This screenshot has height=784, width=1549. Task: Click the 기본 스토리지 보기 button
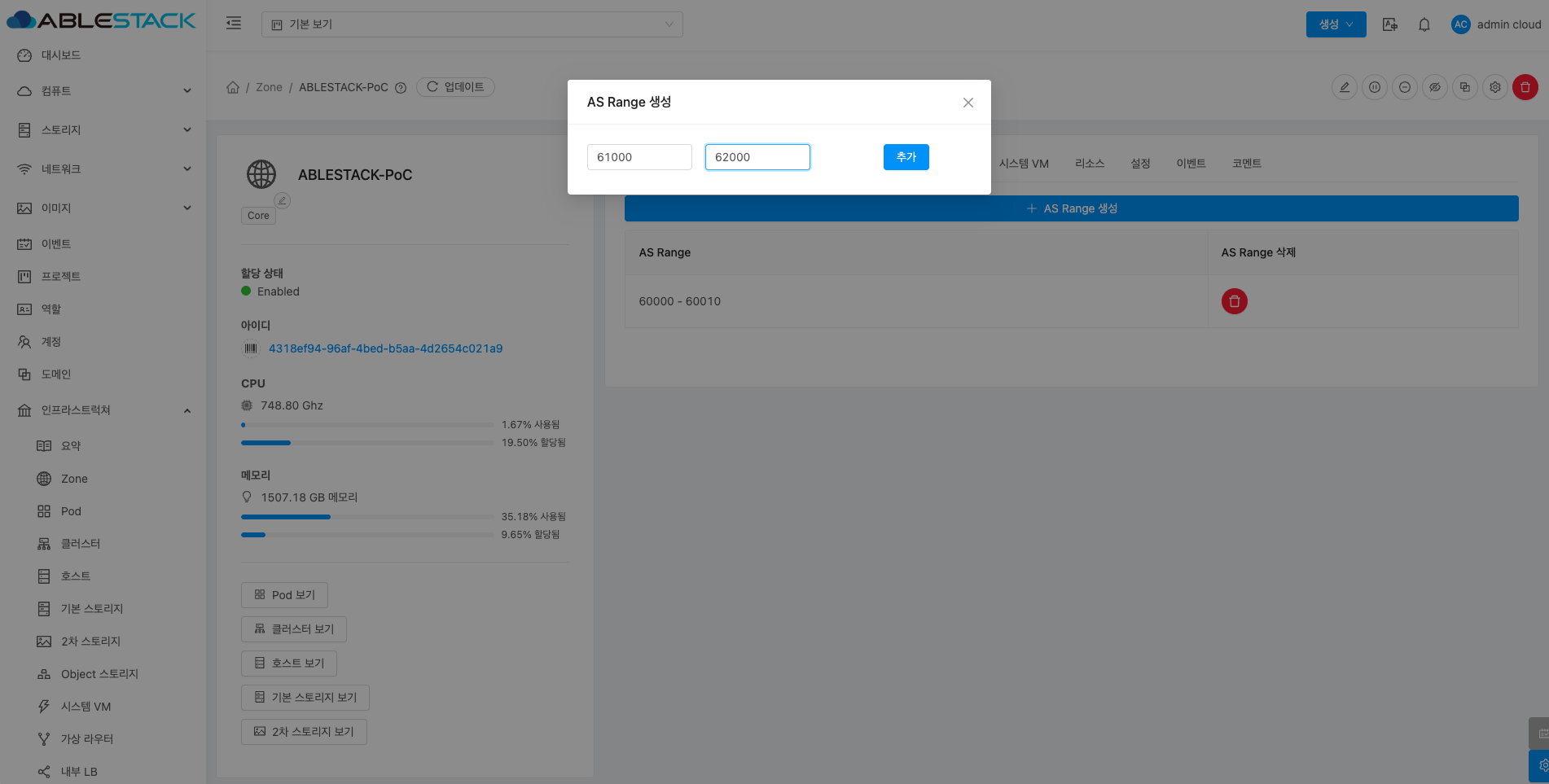coord(305,698)
